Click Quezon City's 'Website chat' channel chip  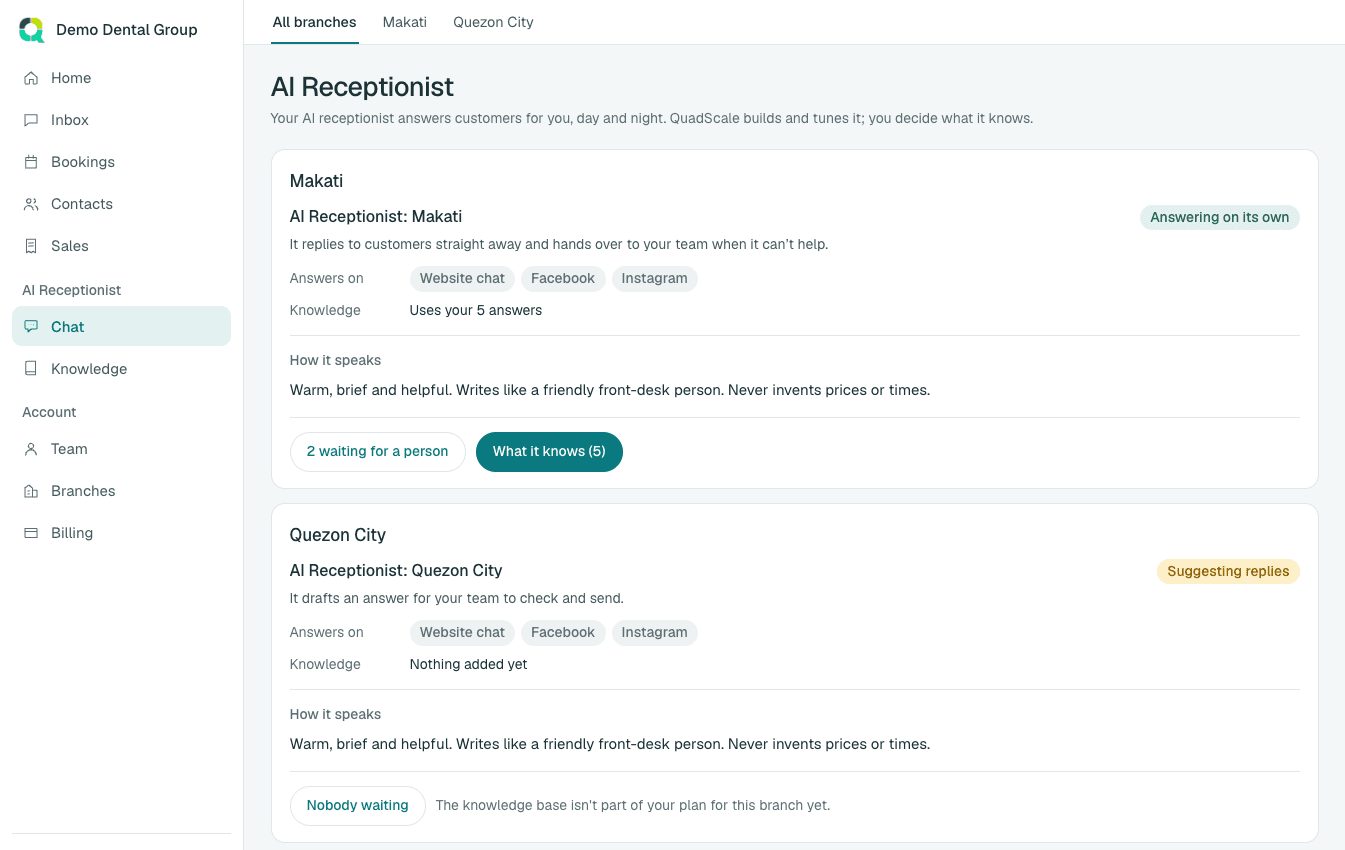pos(462,633)
